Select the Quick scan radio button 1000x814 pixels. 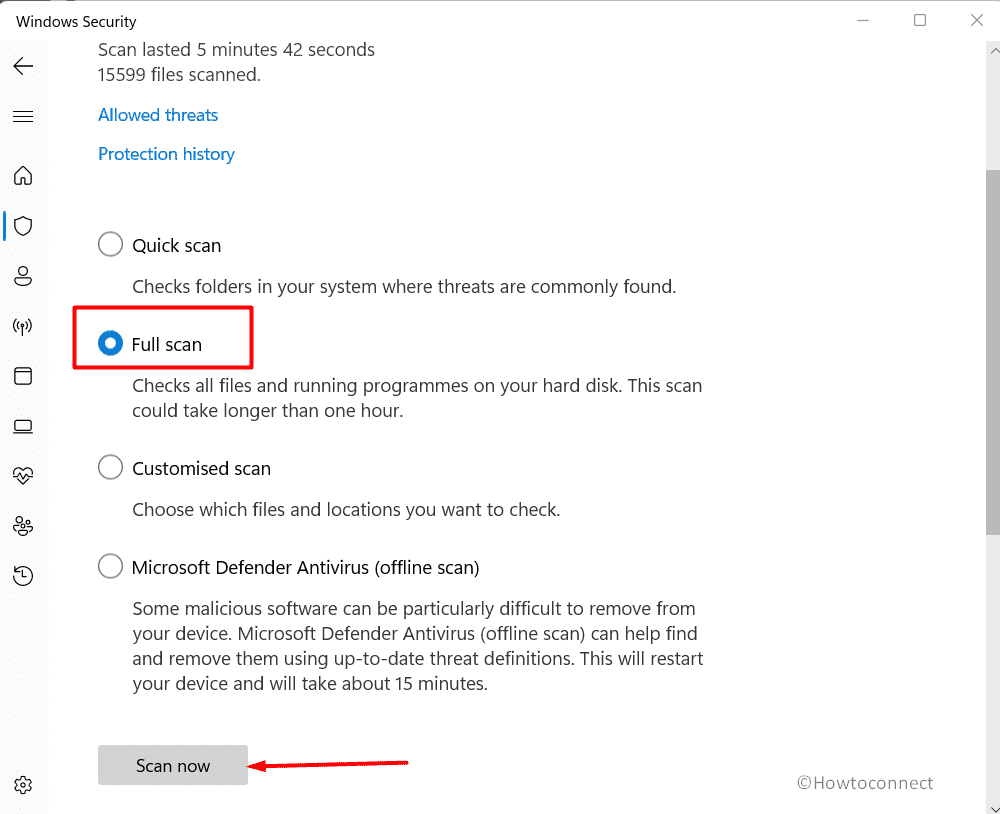(x=110, y=245)
